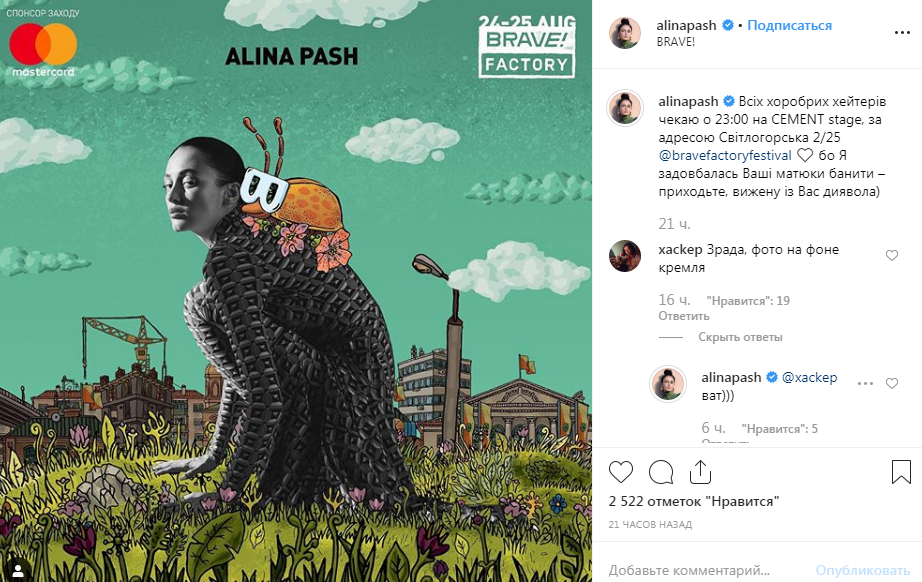Open the @bravefactoryfestival mention
This screenshot has width=922, height=582.
point(725,155)
